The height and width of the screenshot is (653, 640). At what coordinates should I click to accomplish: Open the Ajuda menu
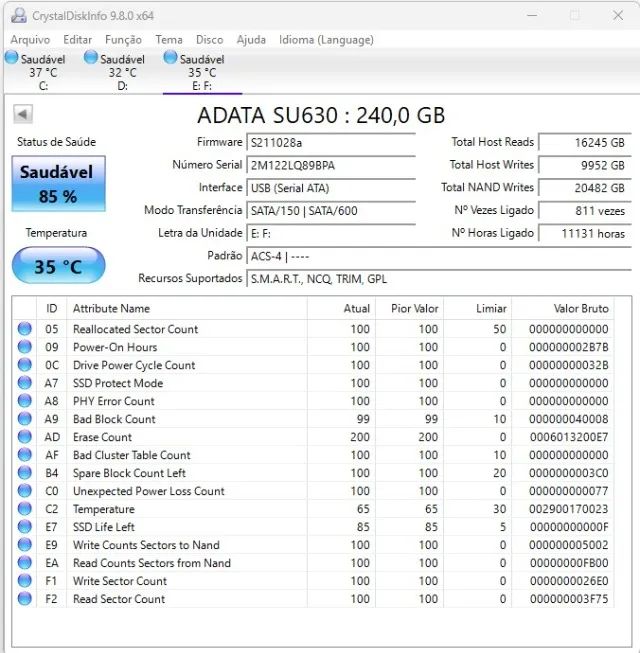pos(251,40)
